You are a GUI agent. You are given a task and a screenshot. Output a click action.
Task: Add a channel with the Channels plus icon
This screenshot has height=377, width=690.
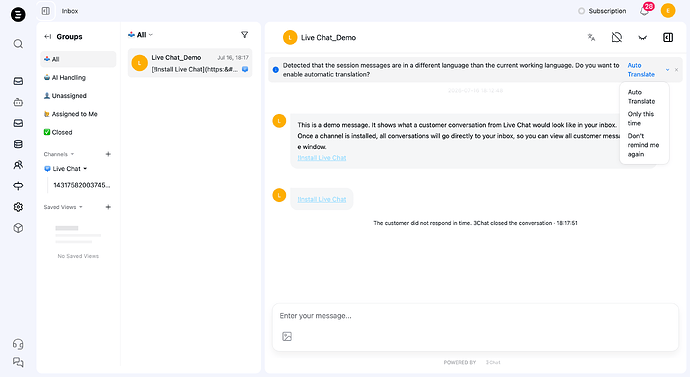tap(108, 154)
